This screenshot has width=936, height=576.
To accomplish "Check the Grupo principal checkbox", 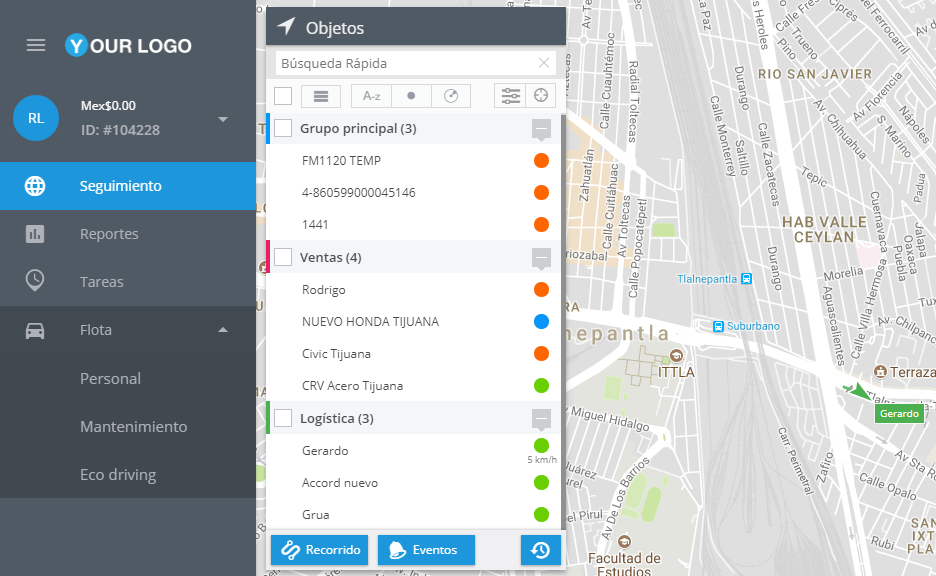I will pyautogui.click(x=283, y=128).
